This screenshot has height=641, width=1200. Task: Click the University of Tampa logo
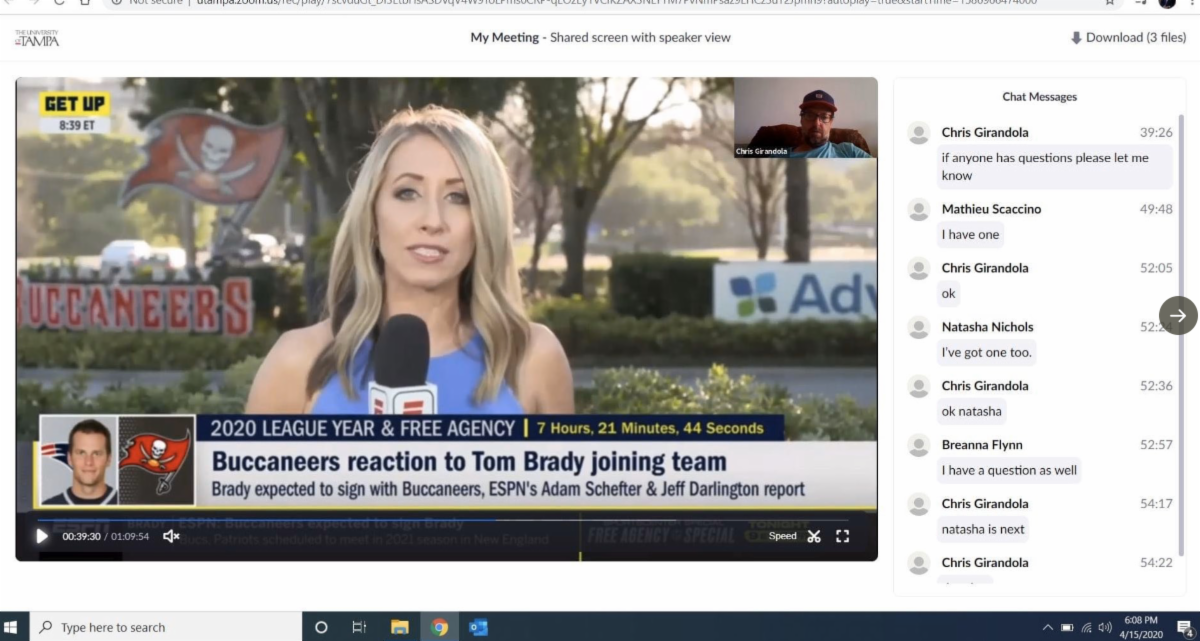pos(37,38)
